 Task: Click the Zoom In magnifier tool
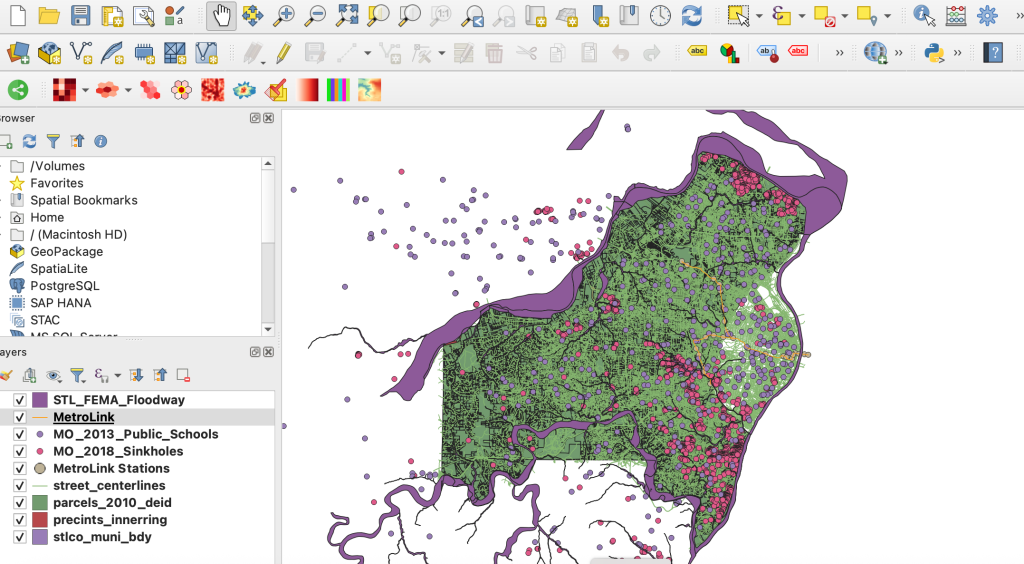(284, 16)
